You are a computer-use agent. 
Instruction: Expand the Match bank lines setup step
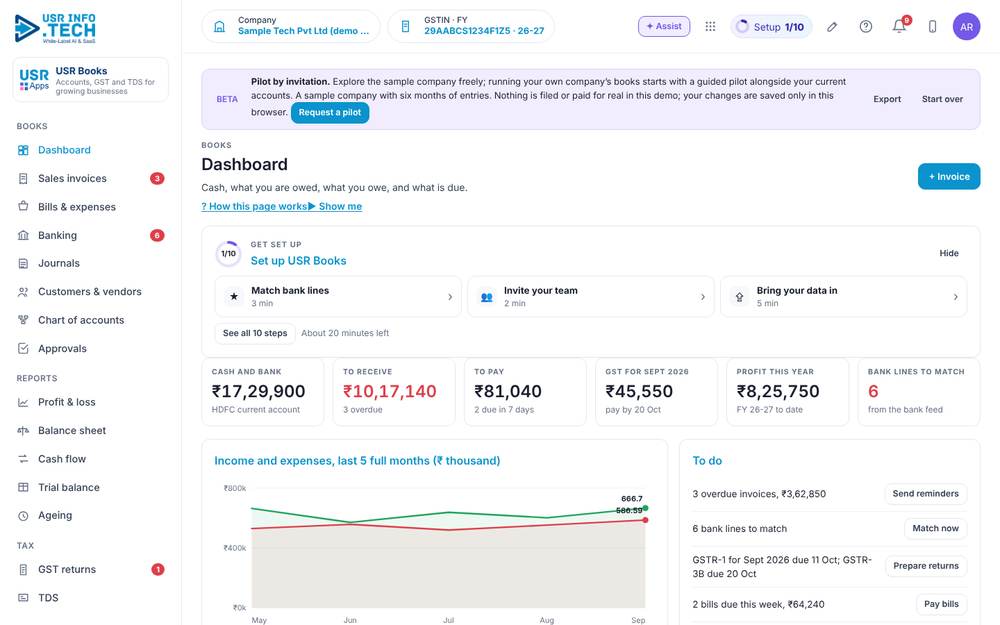(338, 297)
